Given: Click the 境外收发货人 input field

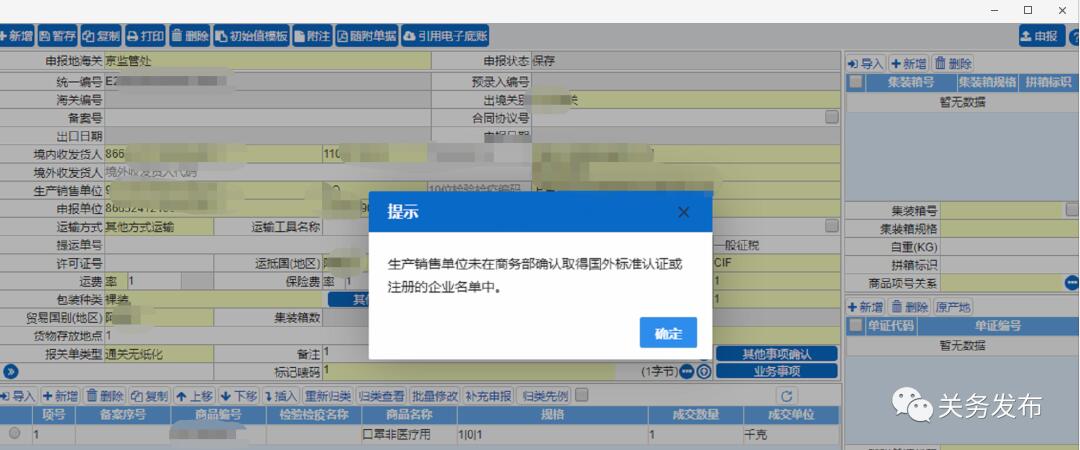Looking at the screenshot, I should pyautogui.click(x=214, y=172).
